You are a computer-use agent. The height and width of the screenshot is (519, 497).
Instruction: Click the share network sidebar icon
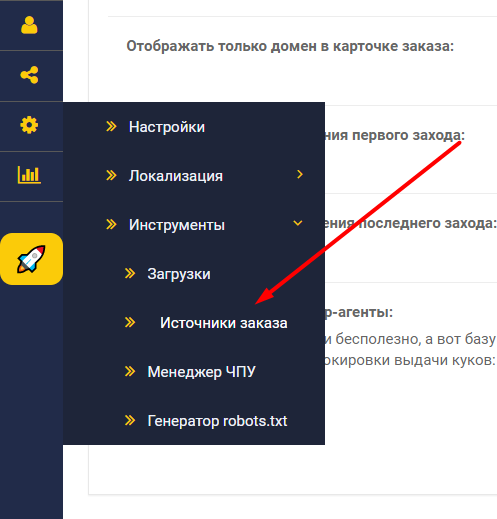point(29,75)
